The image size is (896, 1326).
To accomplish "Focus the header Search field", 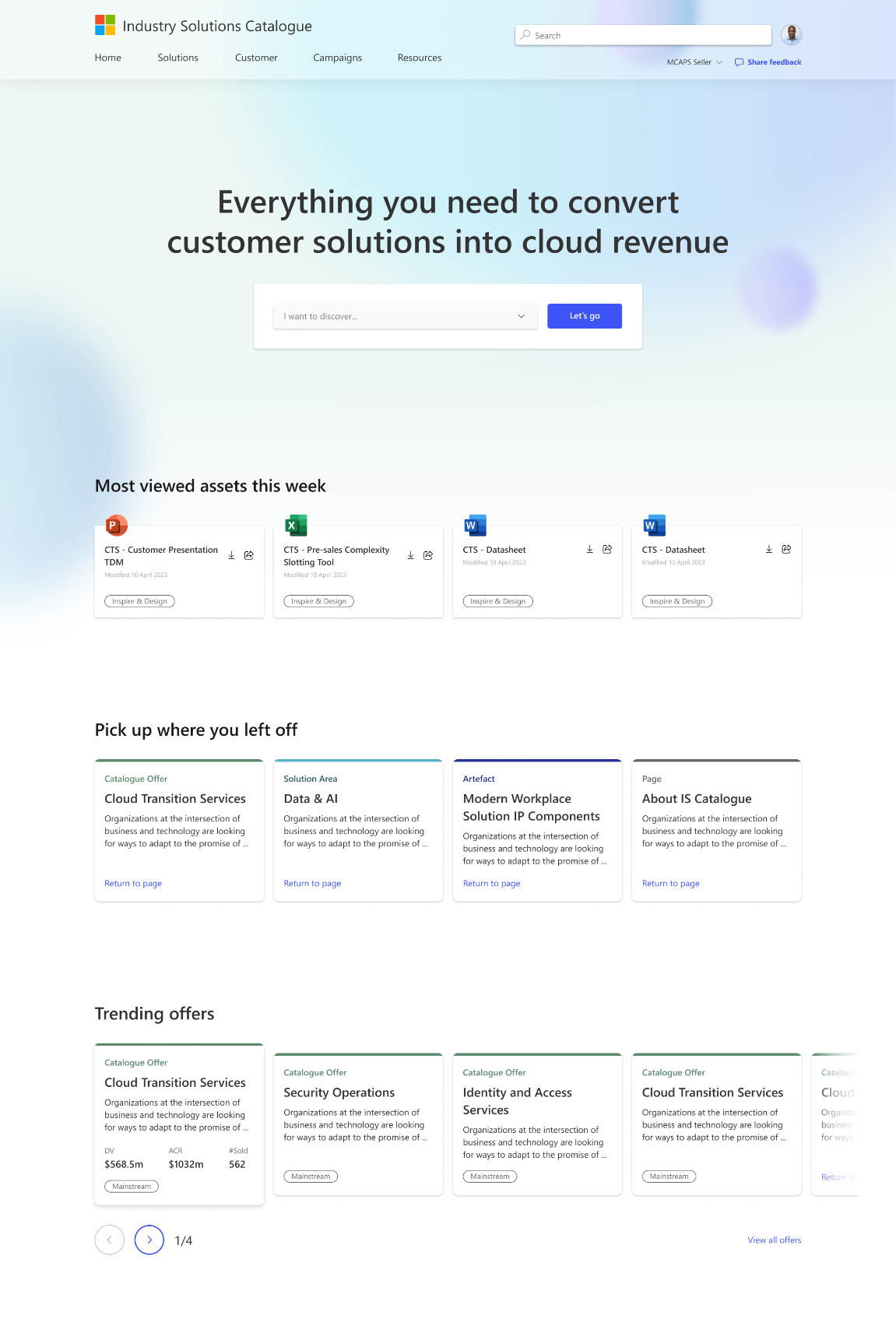I will tap(643, 35).
